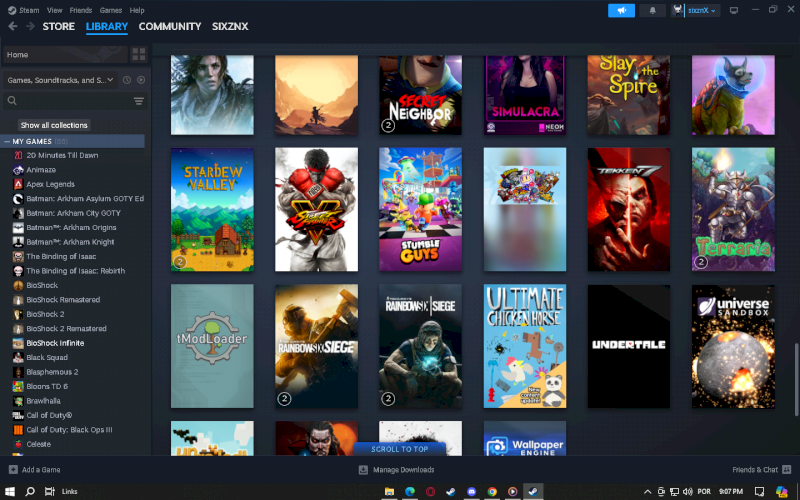Viewport: 800px width, 500px height.
Task: Open Stardew Valley cover
Action: point(212,209)
